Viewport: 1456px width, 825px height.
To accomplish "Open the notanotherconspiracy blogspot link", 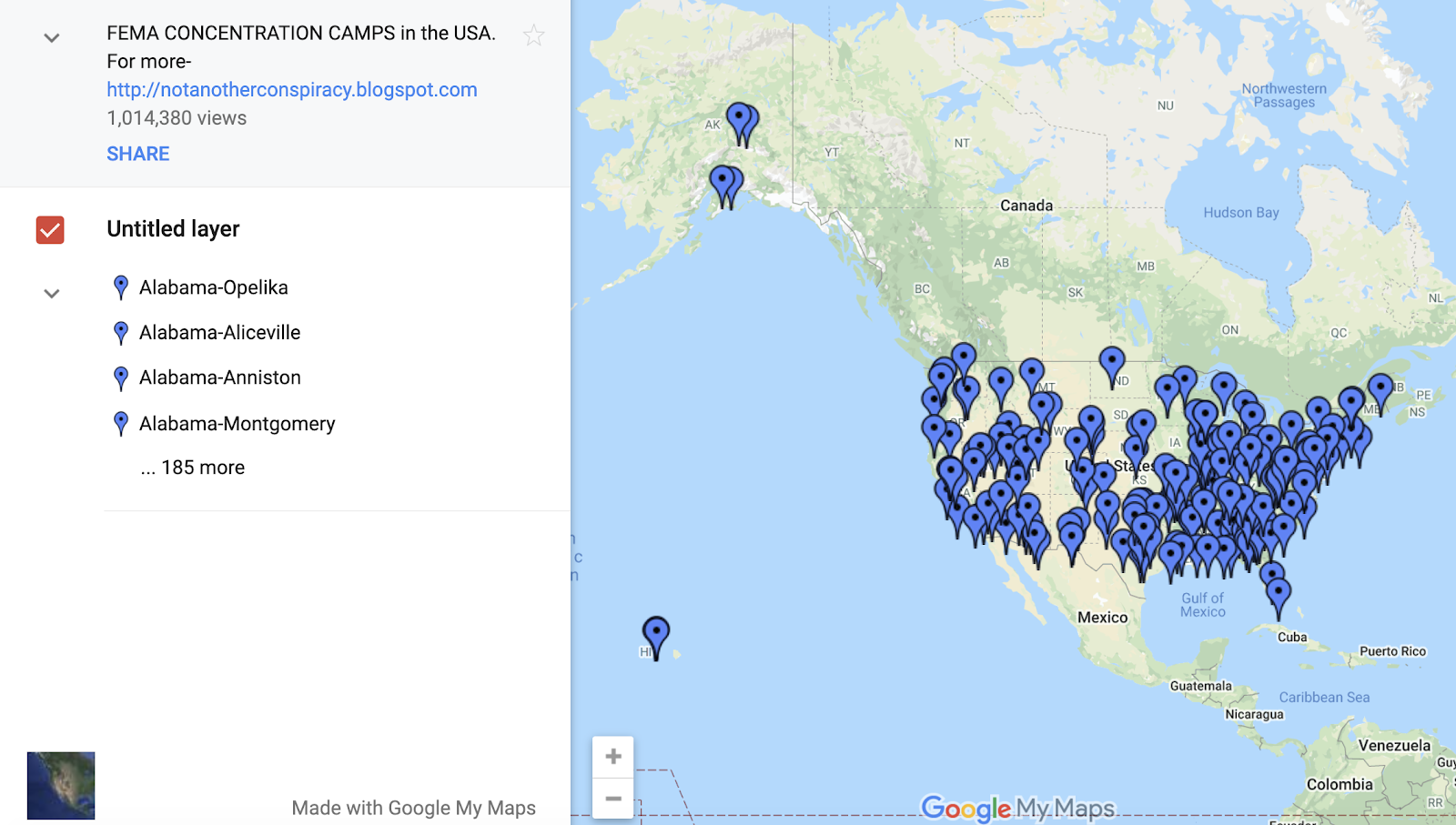I will (292, 90).
